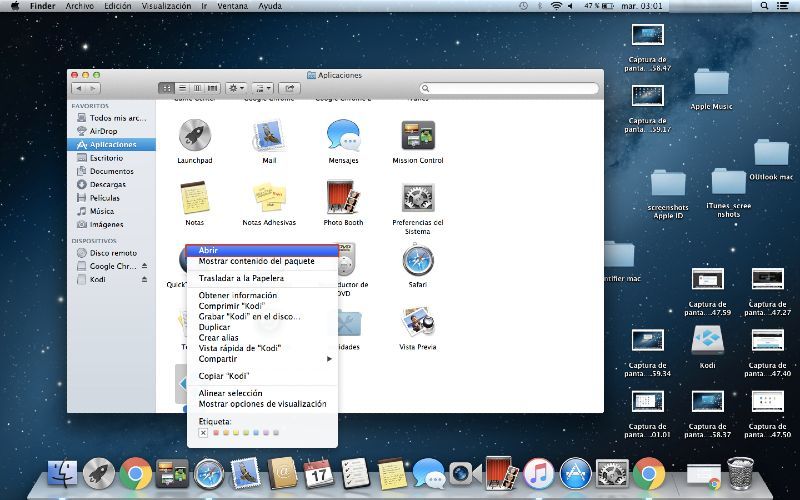
Task: Choose Abrir from the context menu
Action: click(x=262, y=250)
